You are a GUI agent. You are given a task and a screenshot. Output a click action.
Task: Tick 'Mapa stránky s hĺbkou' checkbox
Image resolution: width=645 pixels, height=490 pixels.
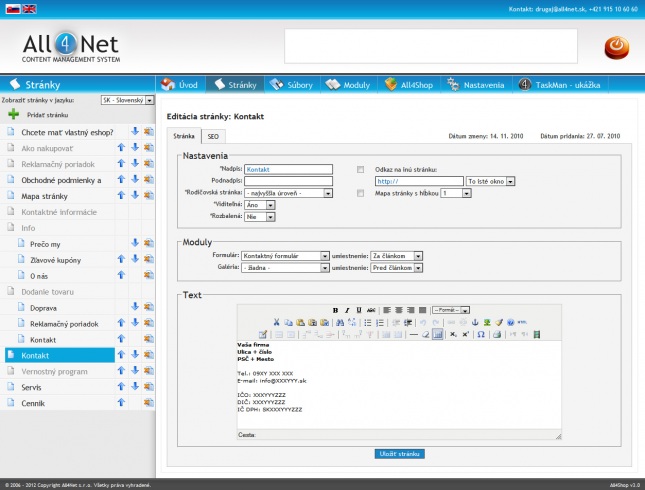pyautogui.click(x=361, y=193)
